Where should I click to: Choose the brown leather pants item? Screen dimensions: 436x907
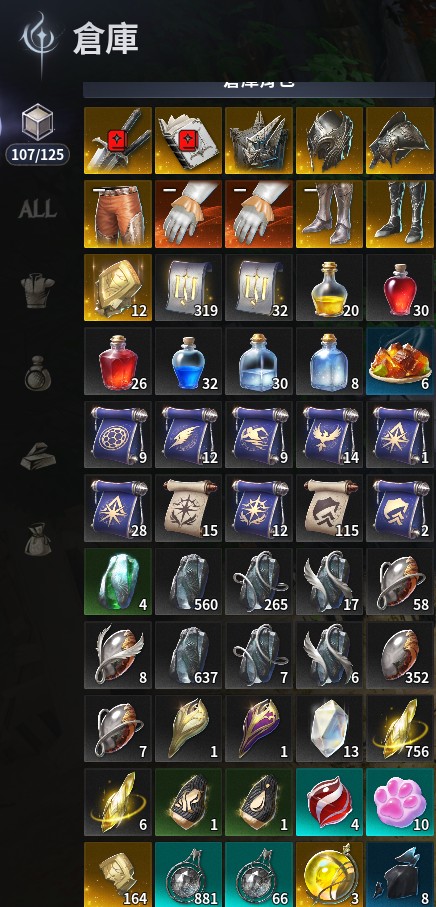pos(118,214)
